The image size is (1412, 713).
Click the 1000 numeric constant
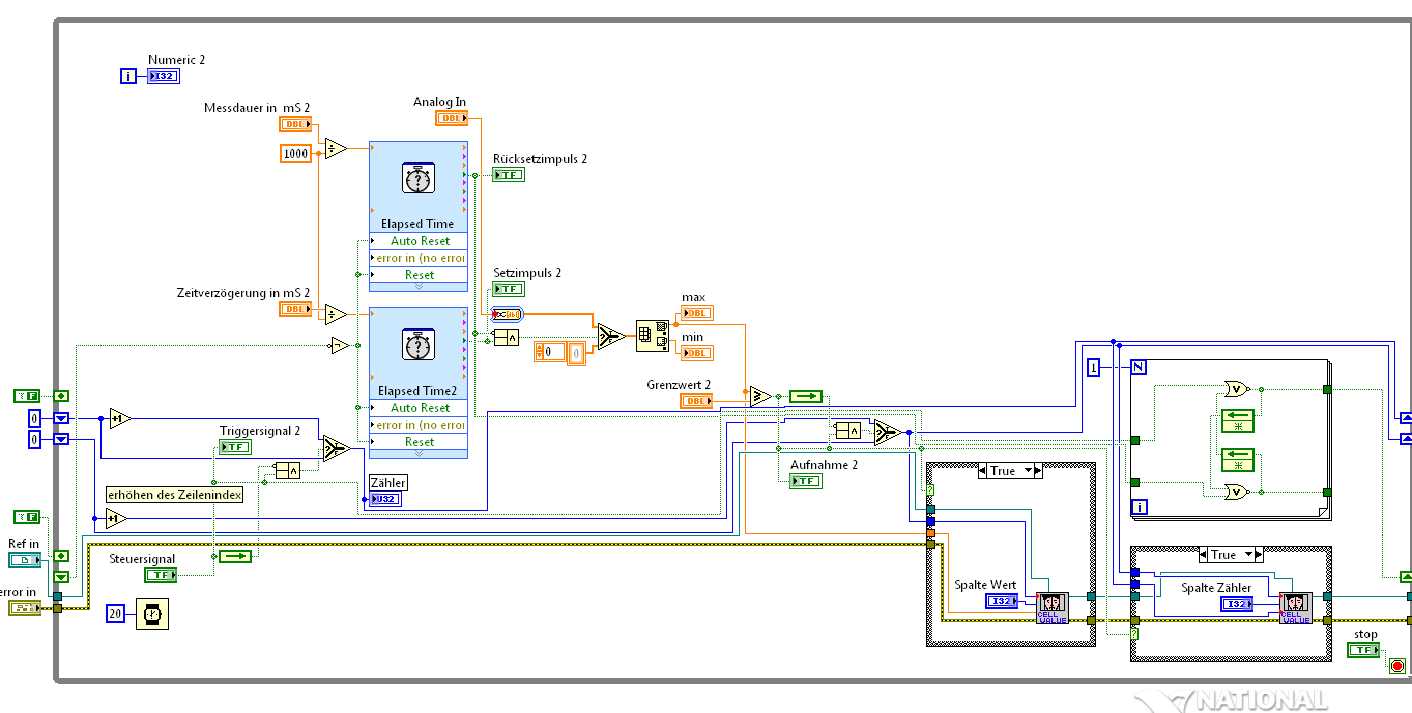point(296,153)
